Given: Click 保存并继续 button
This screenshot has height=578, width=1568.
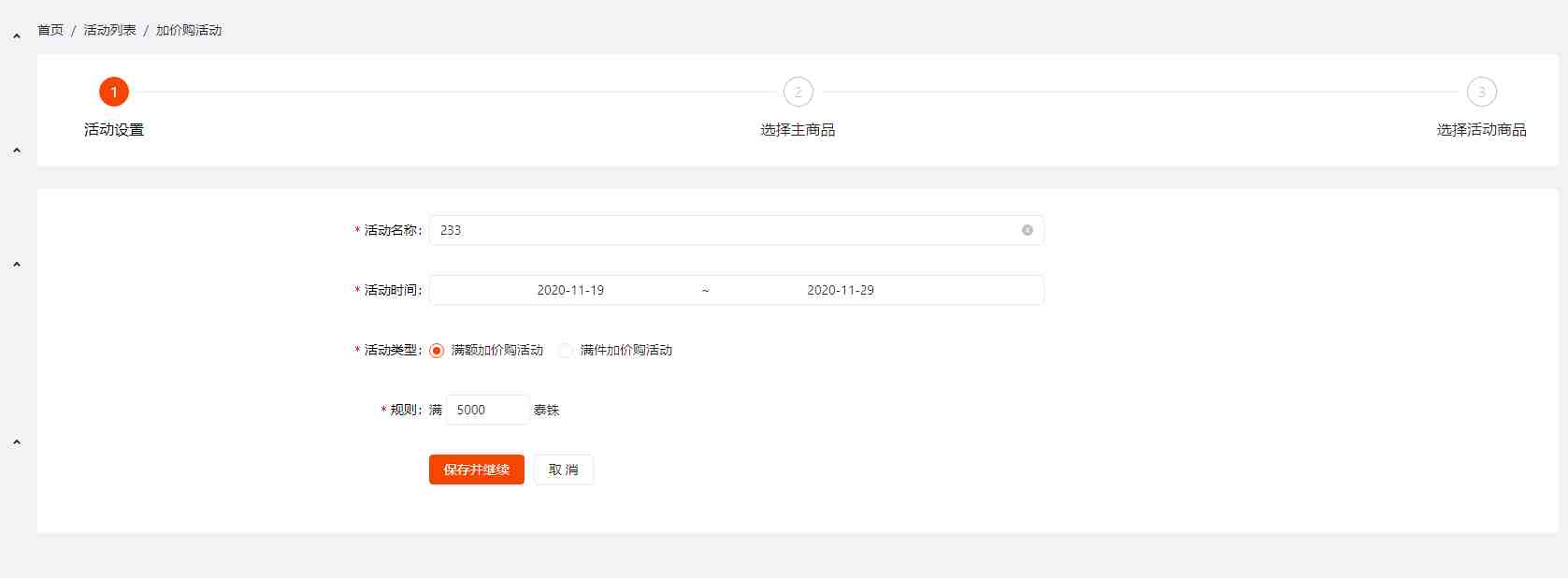Looking at the screenshot, I should pyautogui.click(x=477, y=470).
